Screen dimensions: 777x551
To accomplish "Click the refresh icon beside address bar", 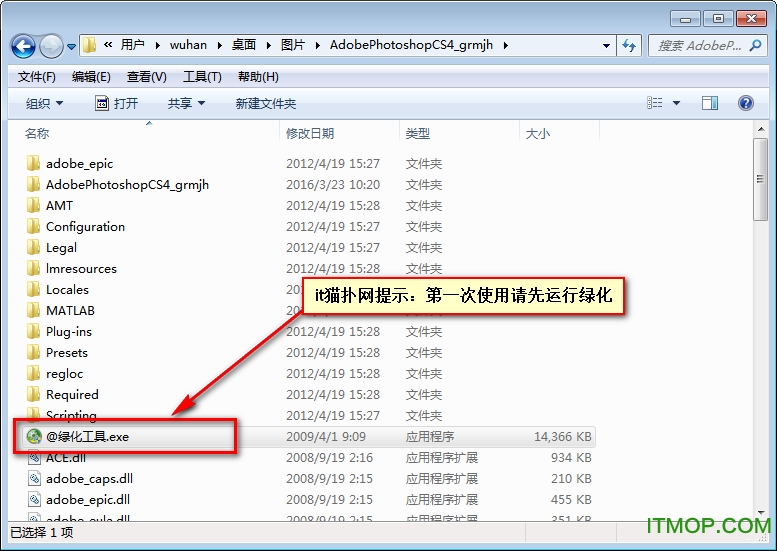I will (x=630, y=45).
